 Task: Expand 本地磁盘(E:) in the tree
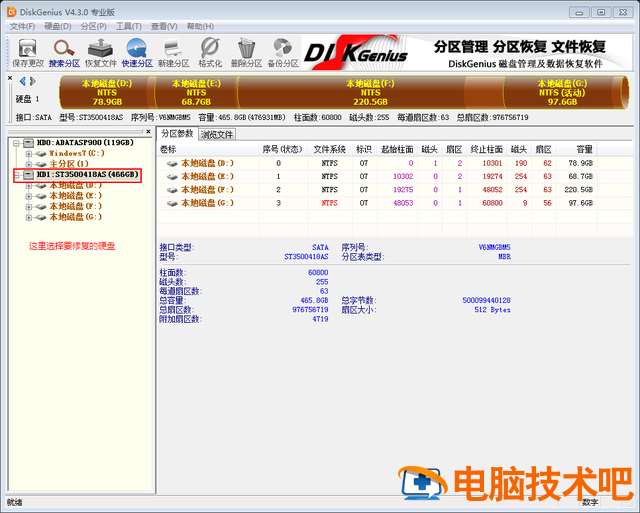[29, 196]
